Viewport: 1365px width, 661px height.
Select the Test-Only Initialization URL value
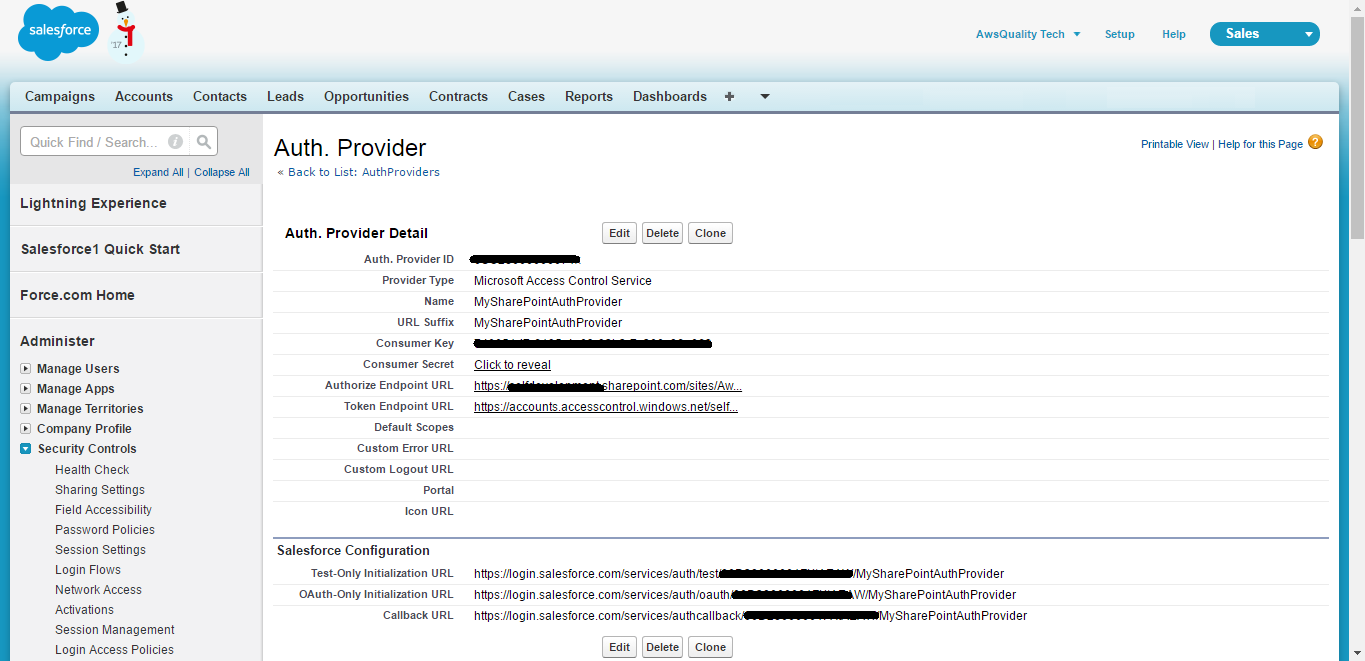click(739, 574)
